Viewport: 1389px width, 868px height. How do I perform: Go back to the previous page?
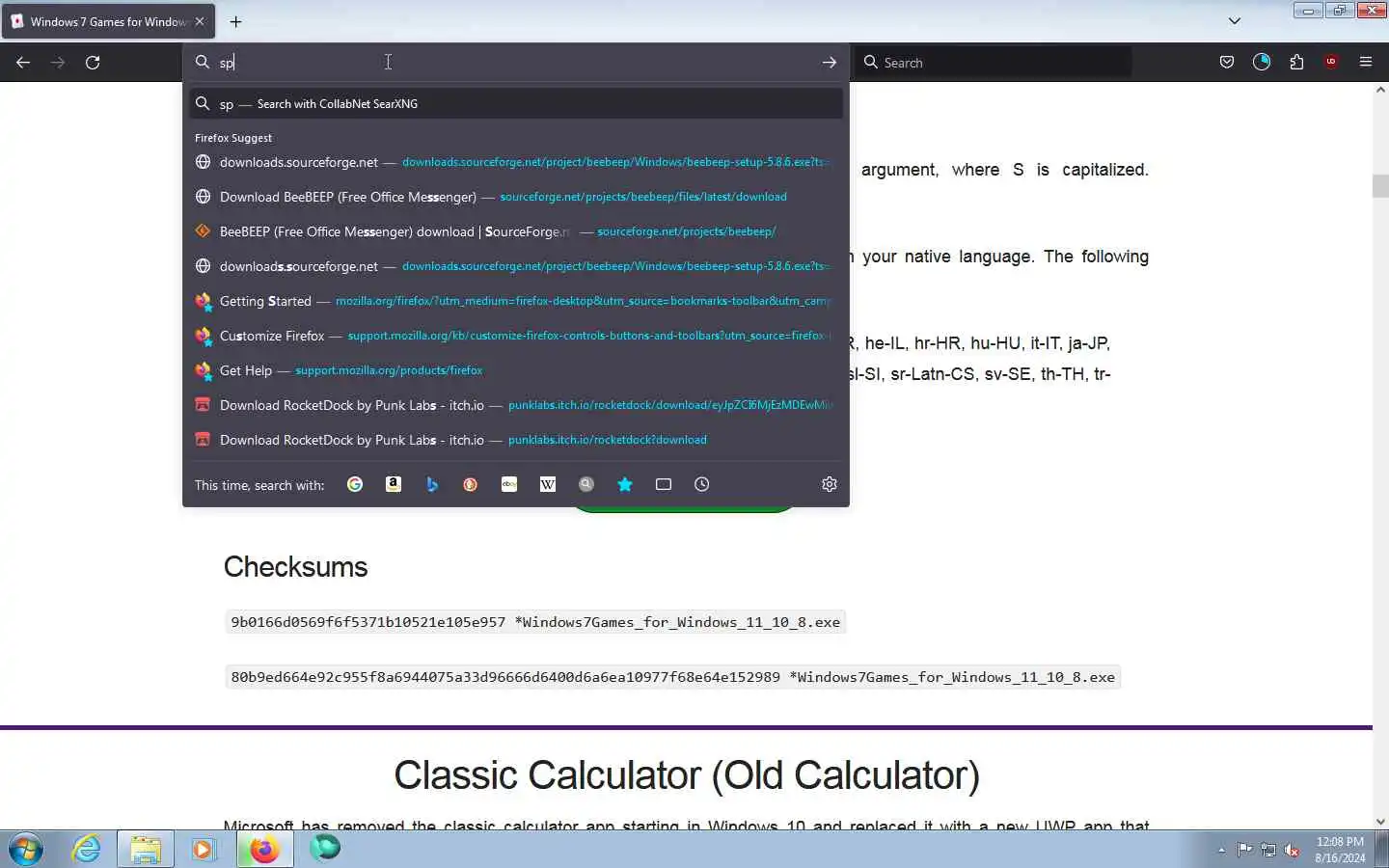tap(23, 62)
